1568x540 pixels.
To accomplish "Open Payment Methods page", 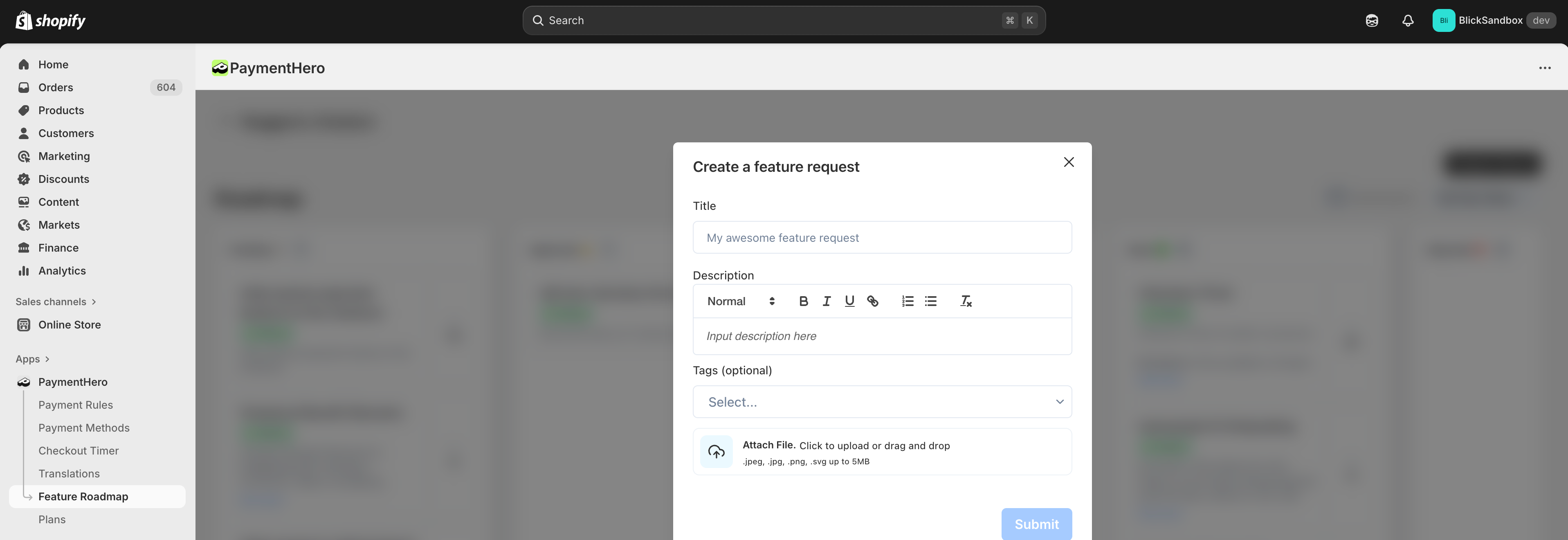I will coord(84,428).
